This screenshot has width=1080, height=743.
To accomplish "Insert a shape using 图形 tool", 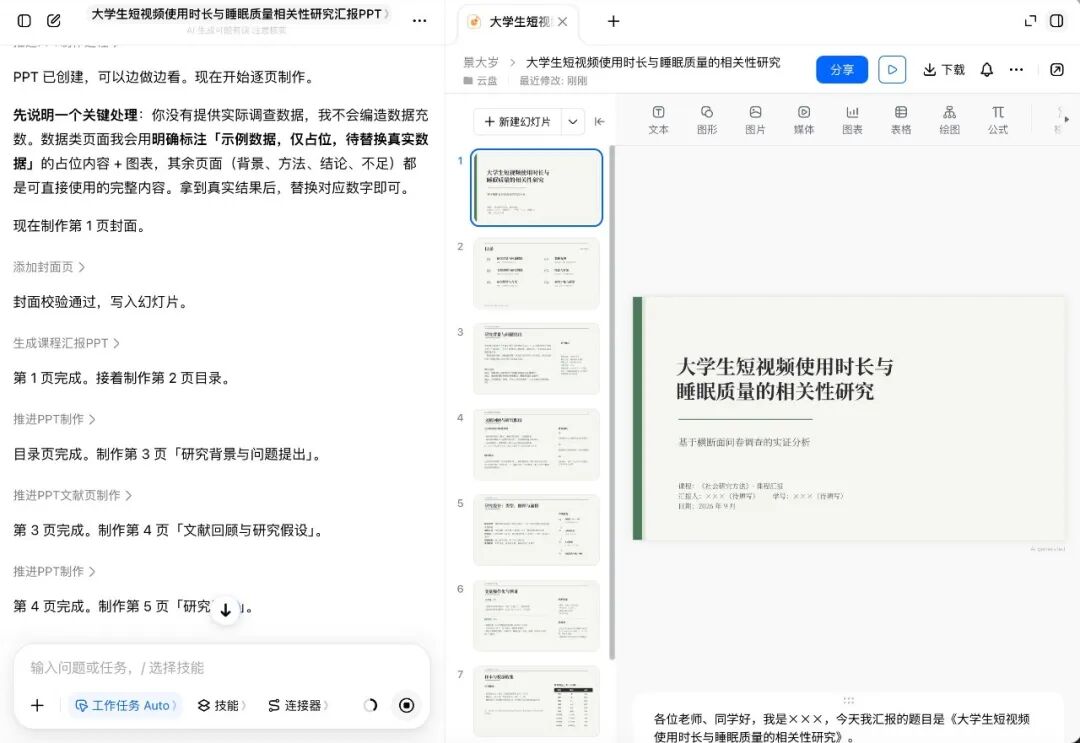I will (707, 120).
